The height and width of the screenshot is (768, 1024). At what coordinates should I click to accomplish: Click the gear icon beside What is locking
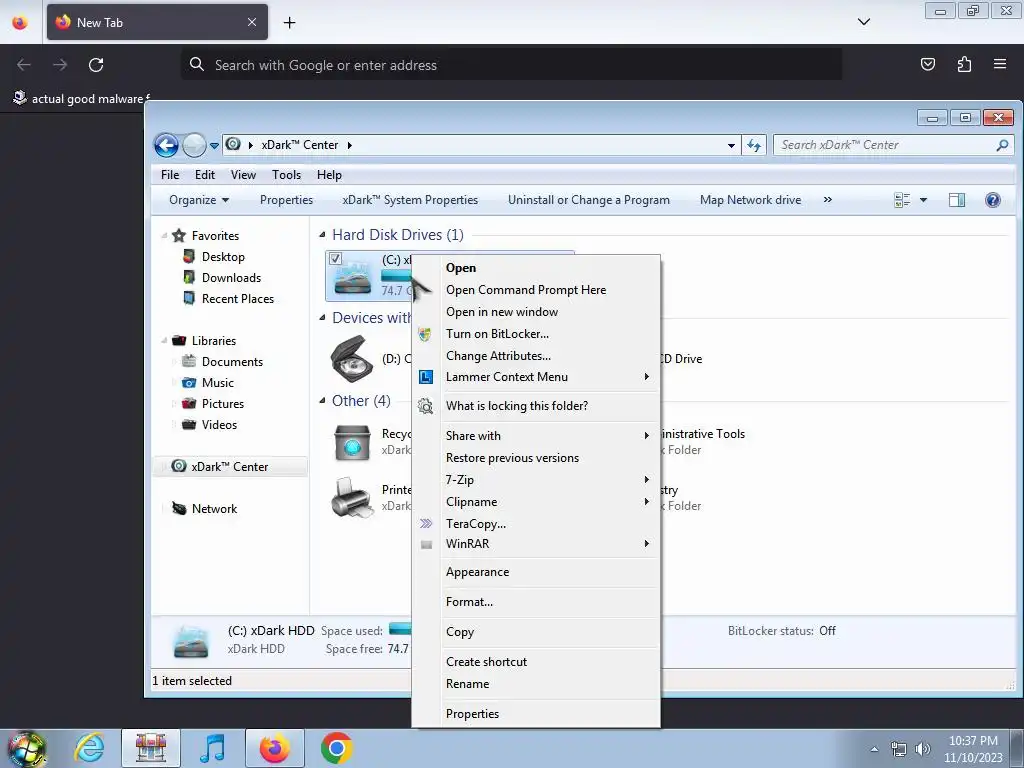coord(425,406)
